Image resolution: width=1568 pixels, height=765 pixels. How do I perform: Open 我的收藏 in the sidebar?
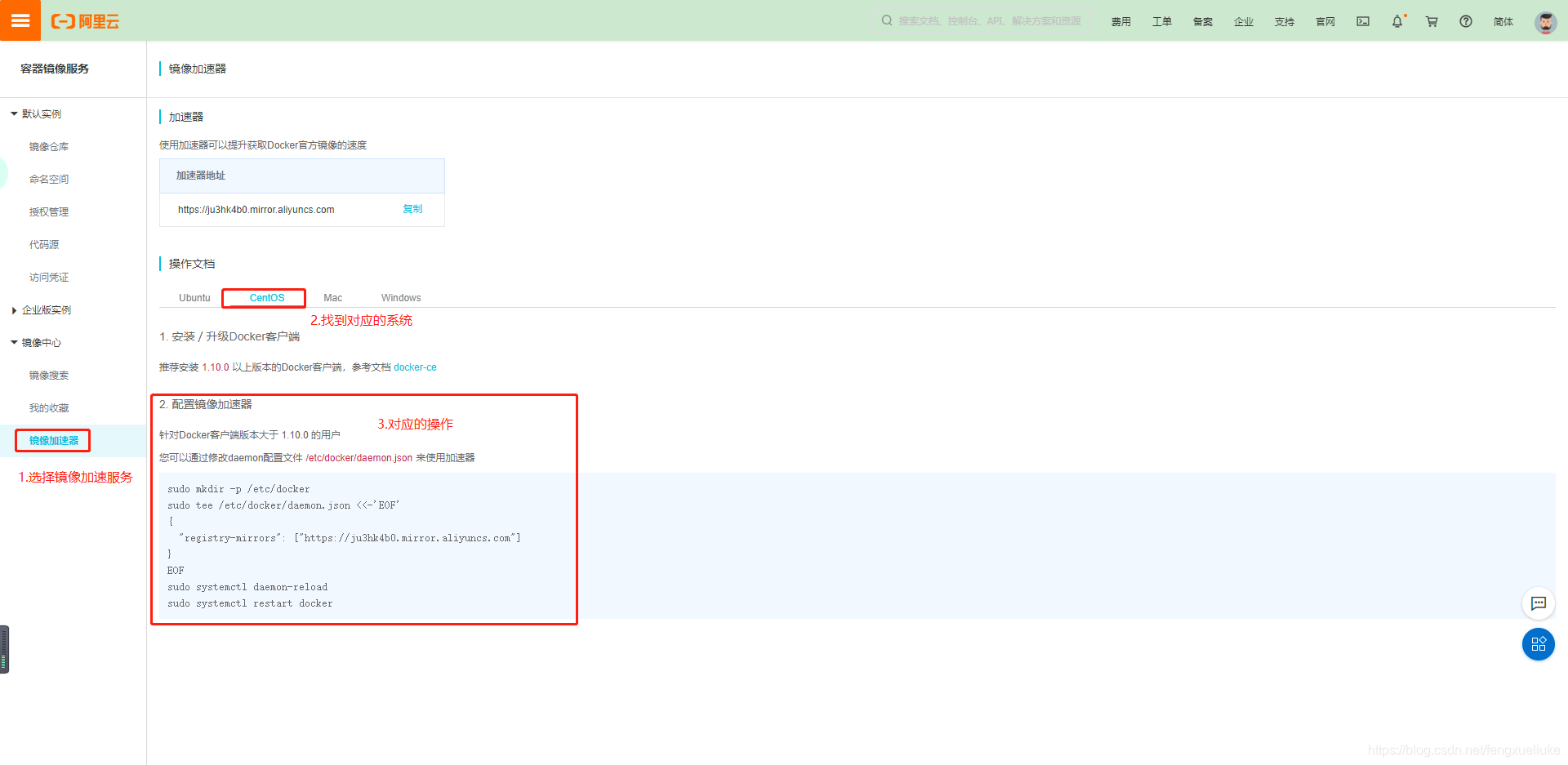point(49,408)
